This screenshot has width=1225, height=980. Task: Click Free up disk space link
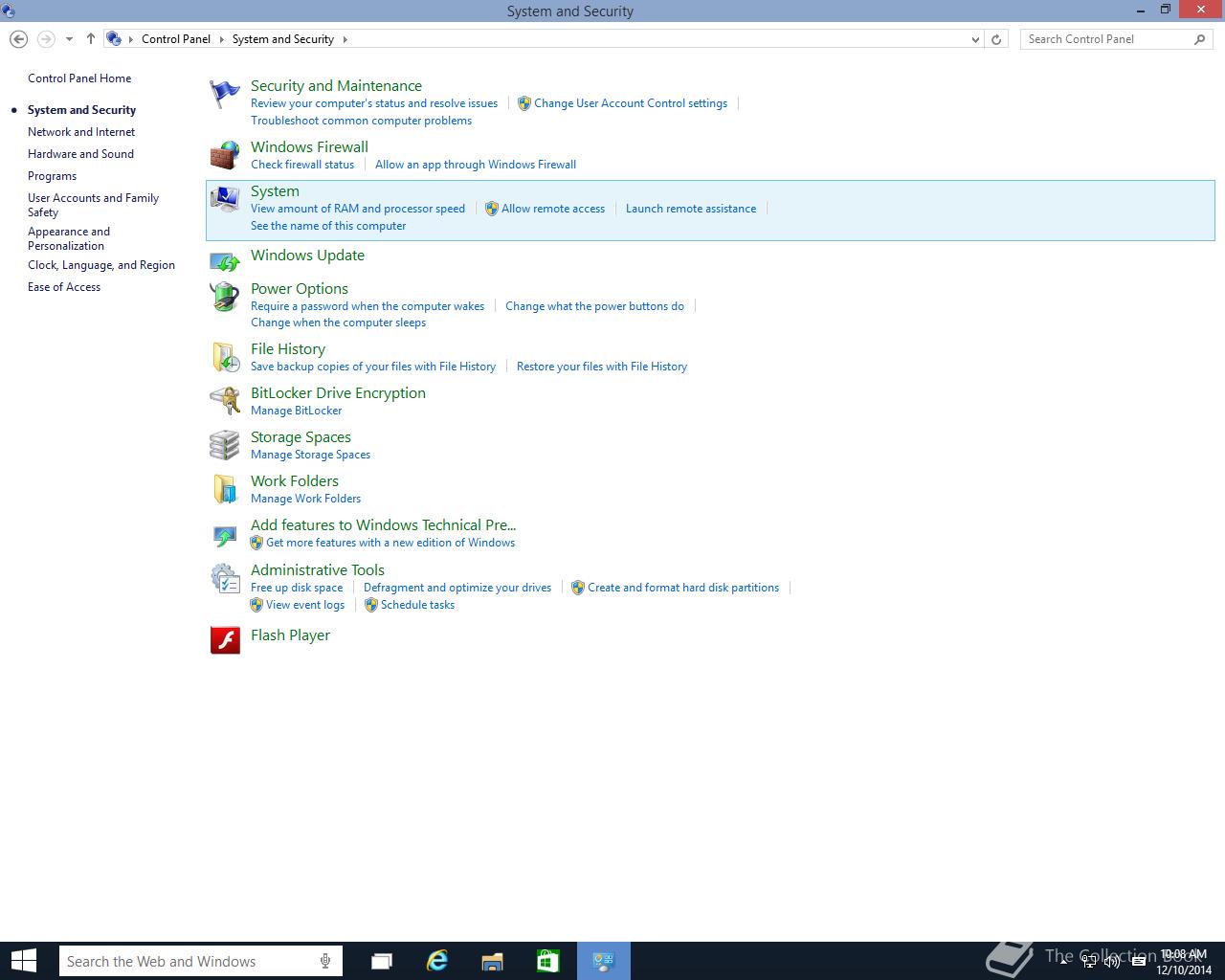tap(297, 588)
